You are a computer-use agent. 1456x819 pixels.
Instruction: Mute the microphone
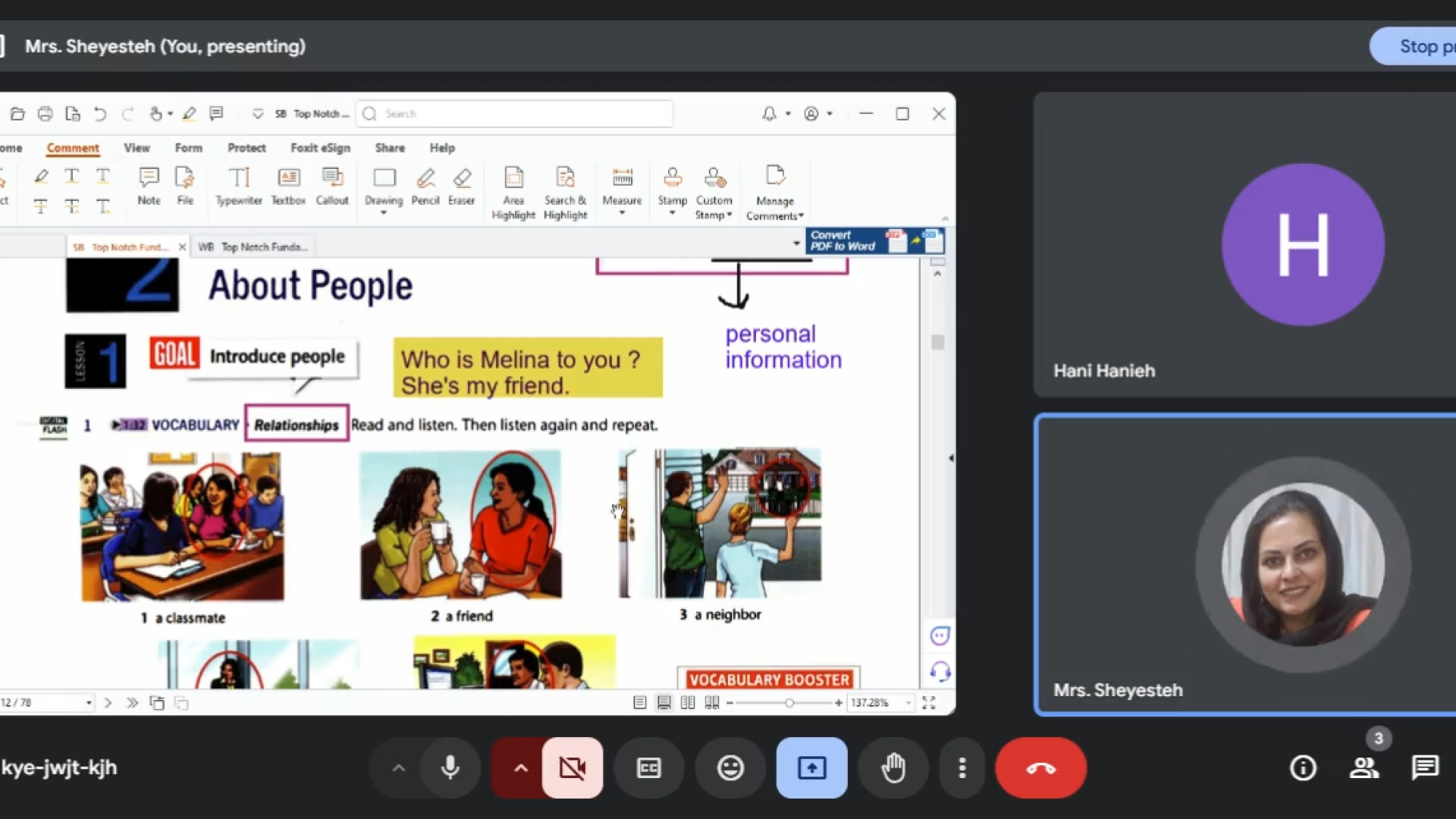coord(450,768)
